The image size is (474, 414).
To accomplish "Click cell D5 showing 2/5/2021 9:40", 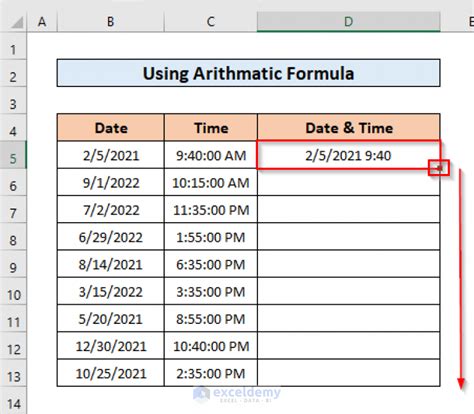I will tap(349, 155).
